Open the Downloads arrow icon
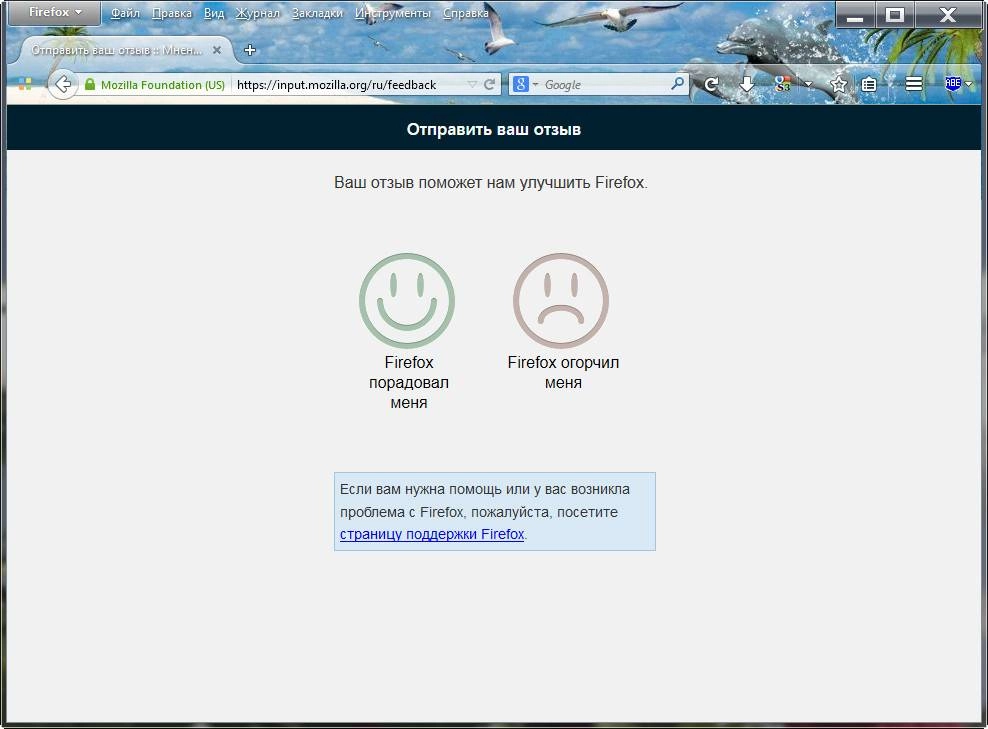Viewport: 988px width, 729px height. [747, 84]
